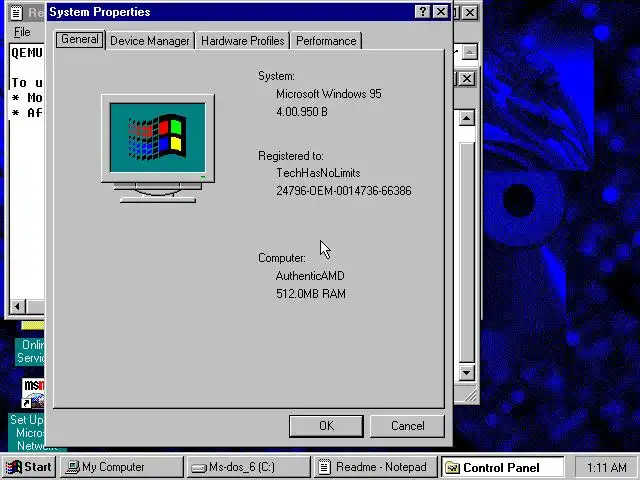Dismiss dialog with Cancel button

coord(407,426)
